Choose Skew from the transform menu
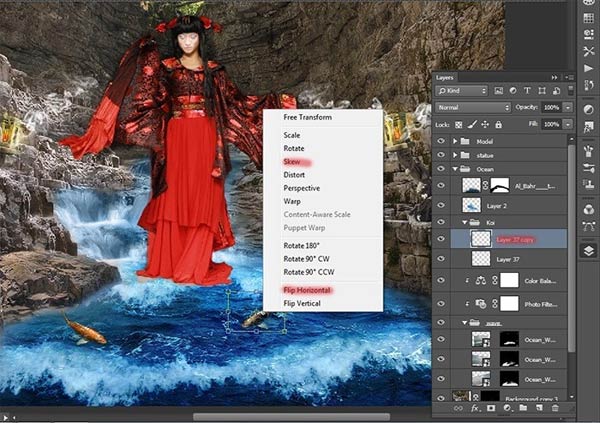 [292, 162]
